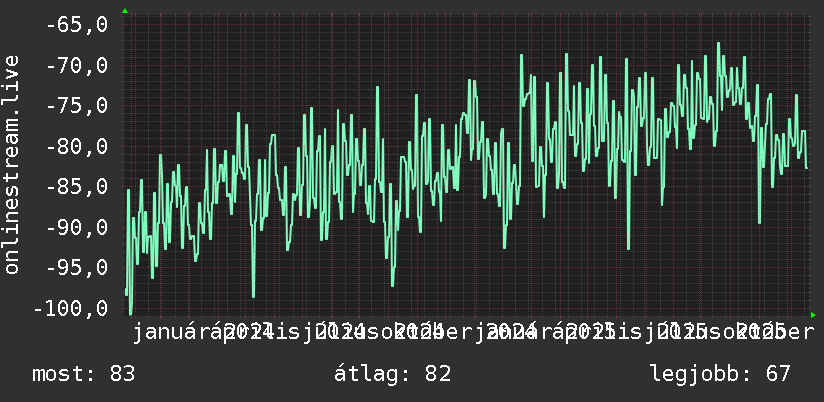
Task: Click the green arrow ending the x-axis
Action: coord(813,315)
